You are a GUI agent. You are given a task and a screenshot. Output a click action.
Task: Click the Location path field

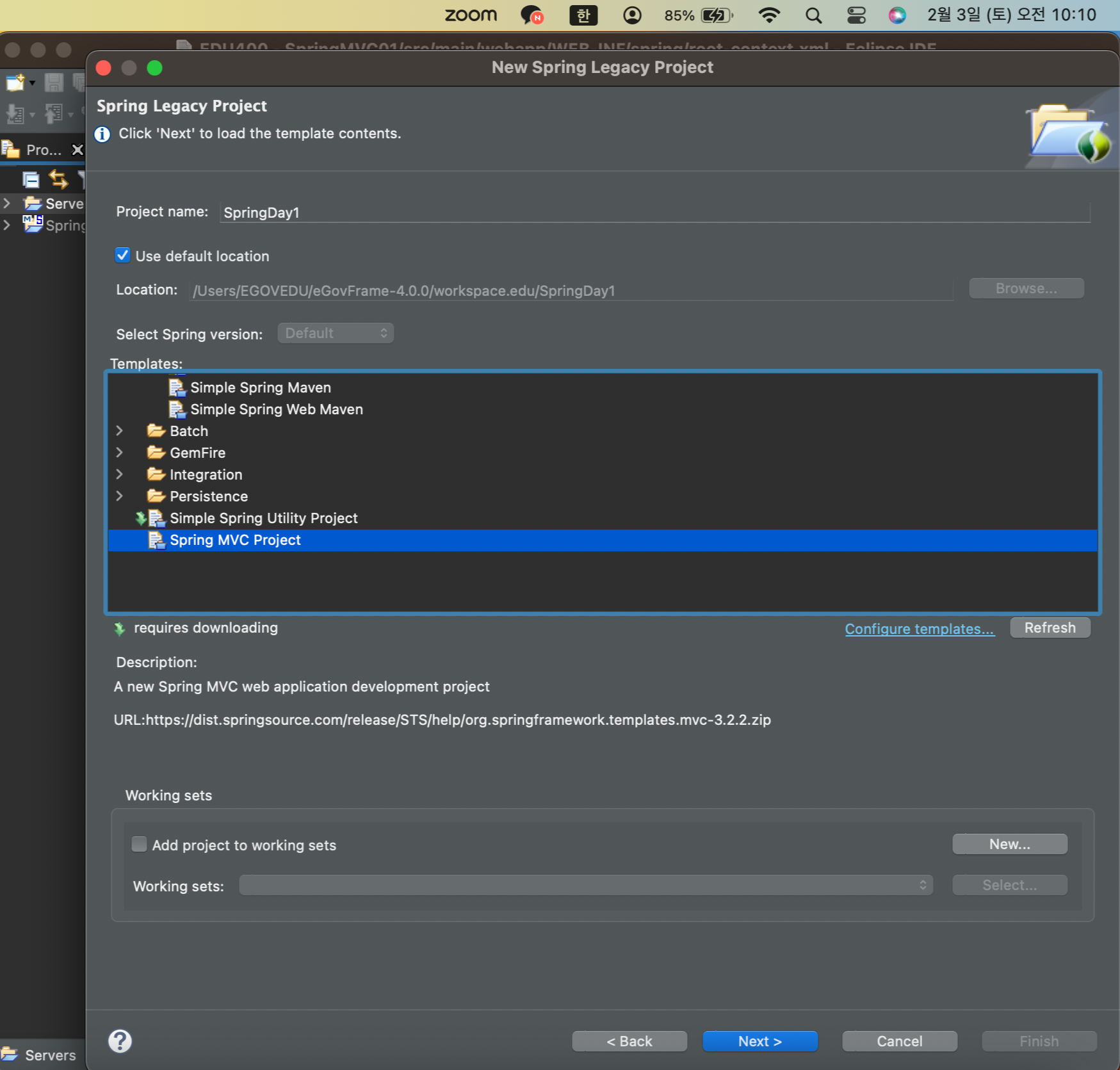pos(572,291)
